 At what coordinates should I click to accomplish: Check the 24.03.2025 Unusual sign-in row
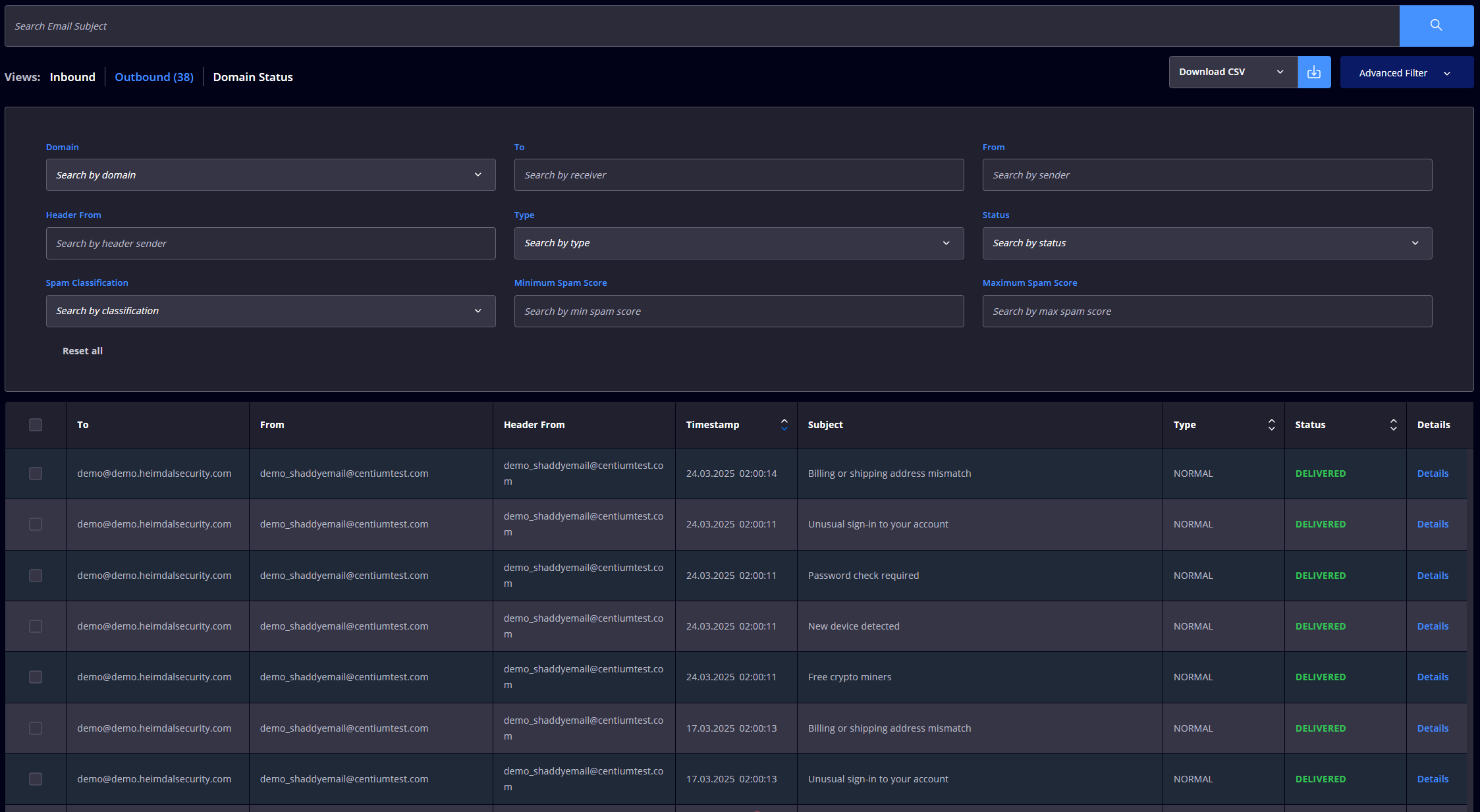tap(36, 524)
